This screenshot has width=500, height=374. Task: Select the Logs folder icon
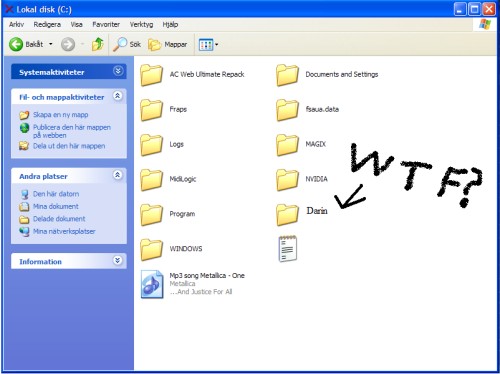pos(151,145)
